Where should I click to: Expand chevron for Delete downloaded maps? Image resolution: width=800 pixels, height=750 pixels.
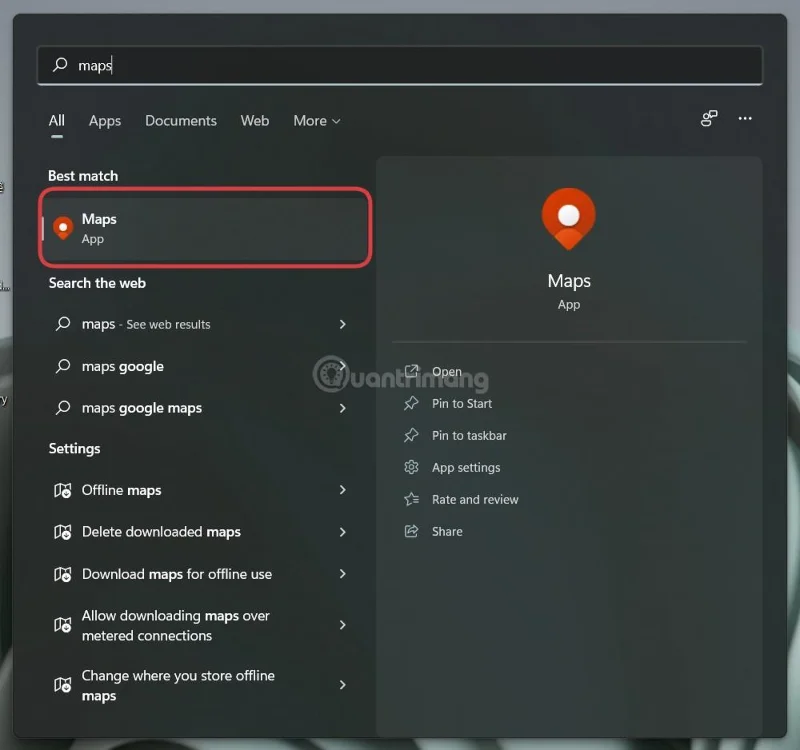[342, 532]
